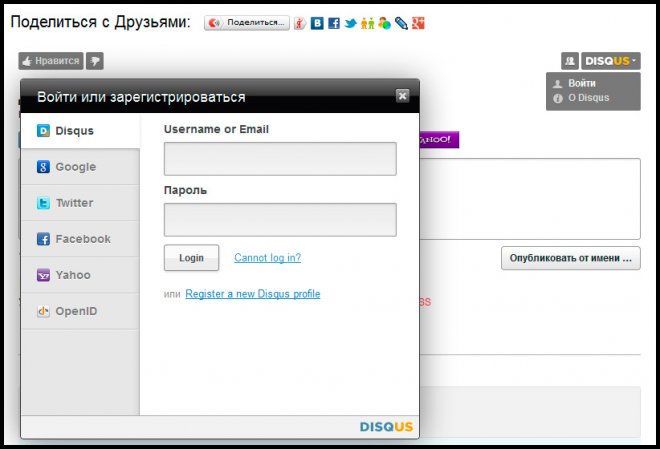
Task: Share via the Odnoklassniki icon
Action: tap(367, 23)
